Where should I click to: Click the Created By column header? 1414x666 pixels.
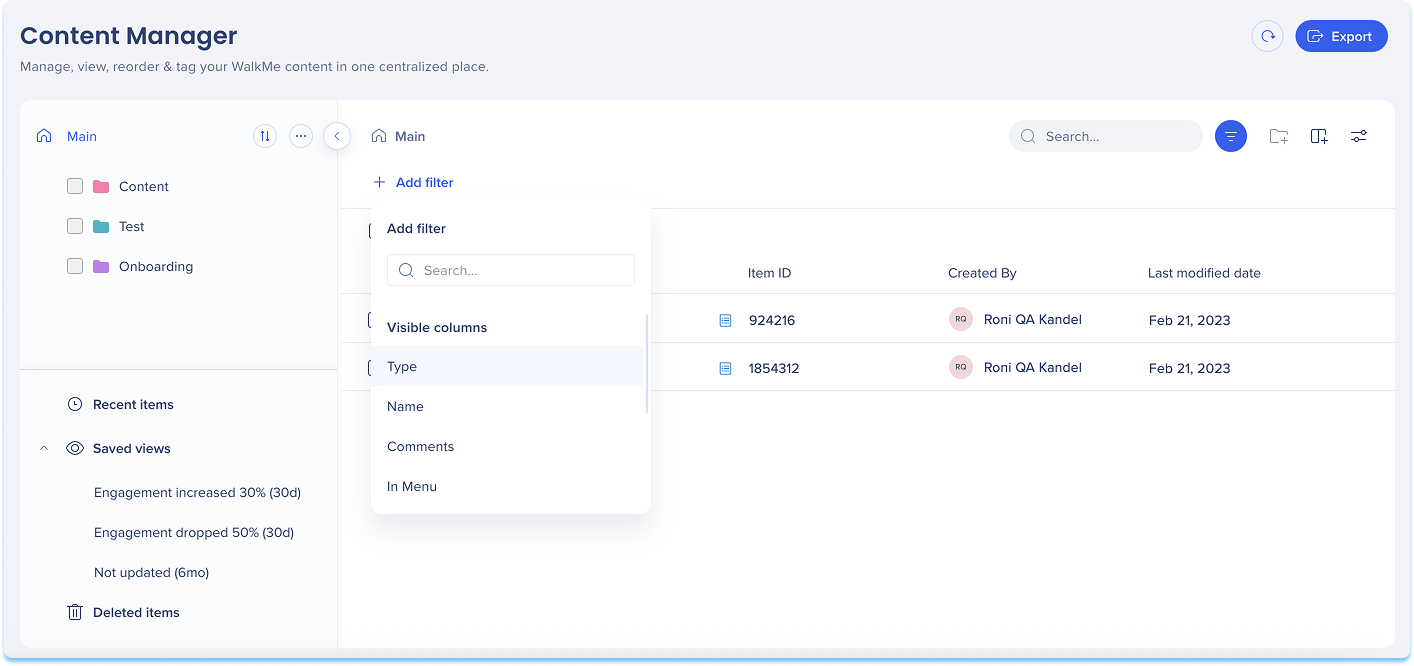point(982,273)
